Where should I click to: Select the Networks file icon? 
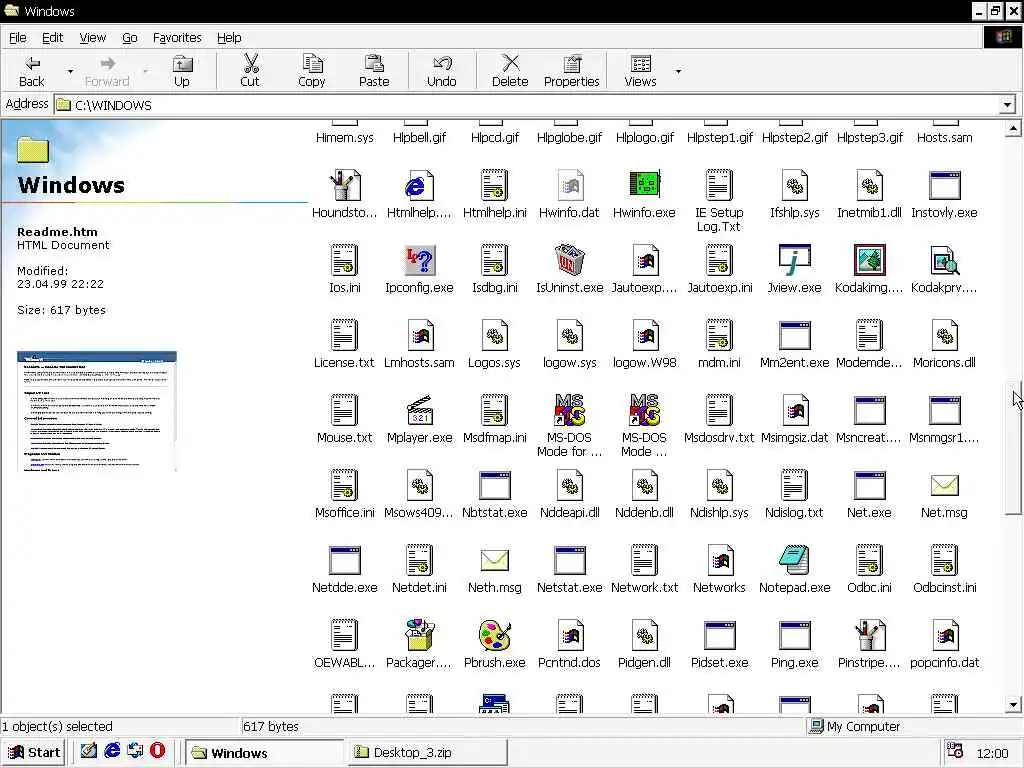[719, 560]
